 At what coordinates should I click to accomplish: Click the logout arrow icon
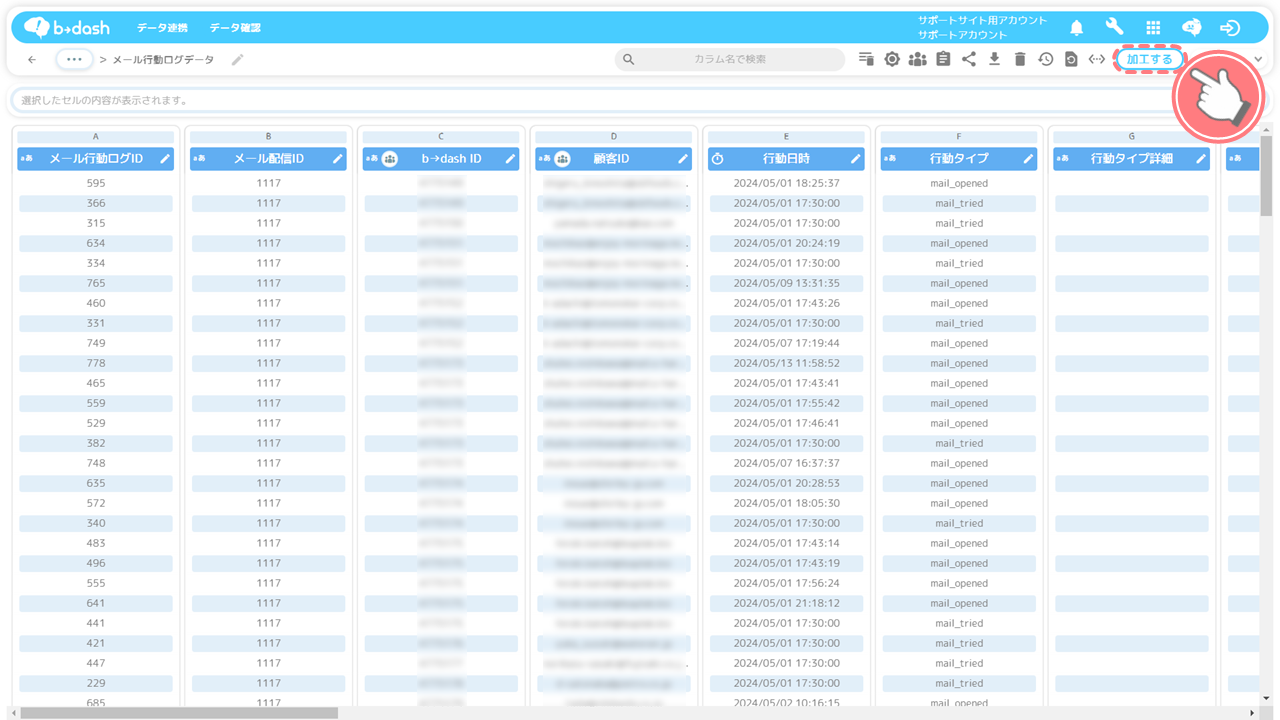tap(1230, 28)
